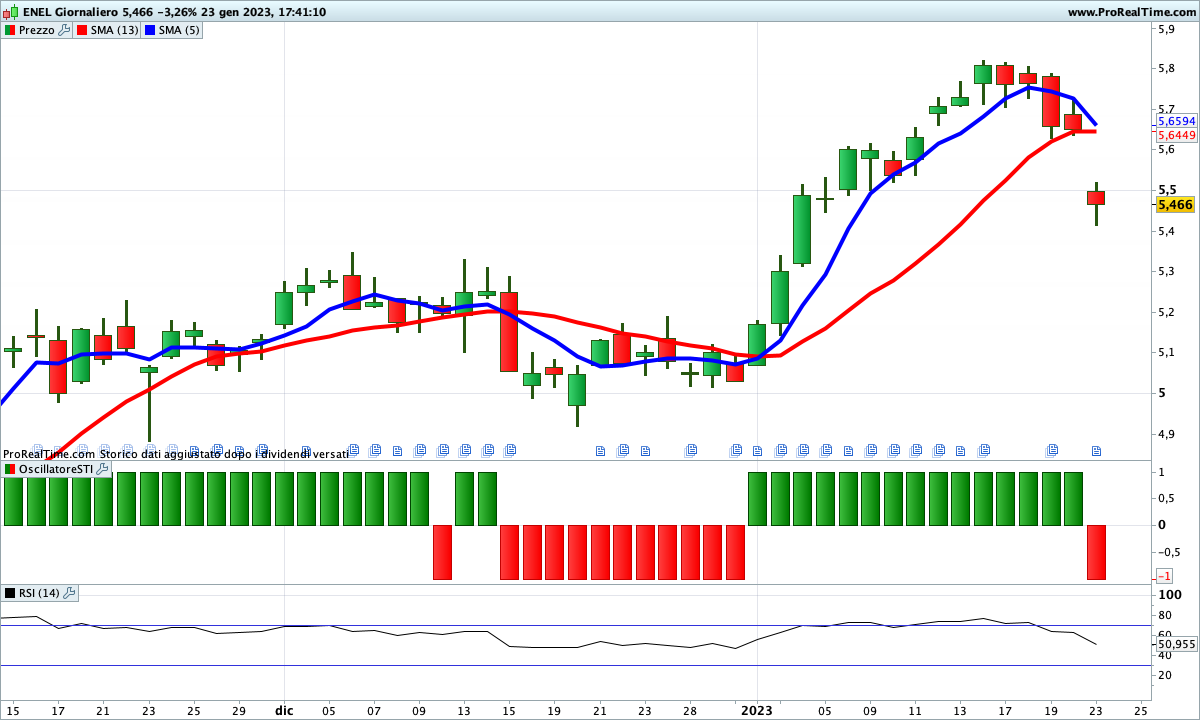Viewport: 1200px width, 720px height.
Task: Click the black RSI (14) color swatch
Action: click(10, 593)
